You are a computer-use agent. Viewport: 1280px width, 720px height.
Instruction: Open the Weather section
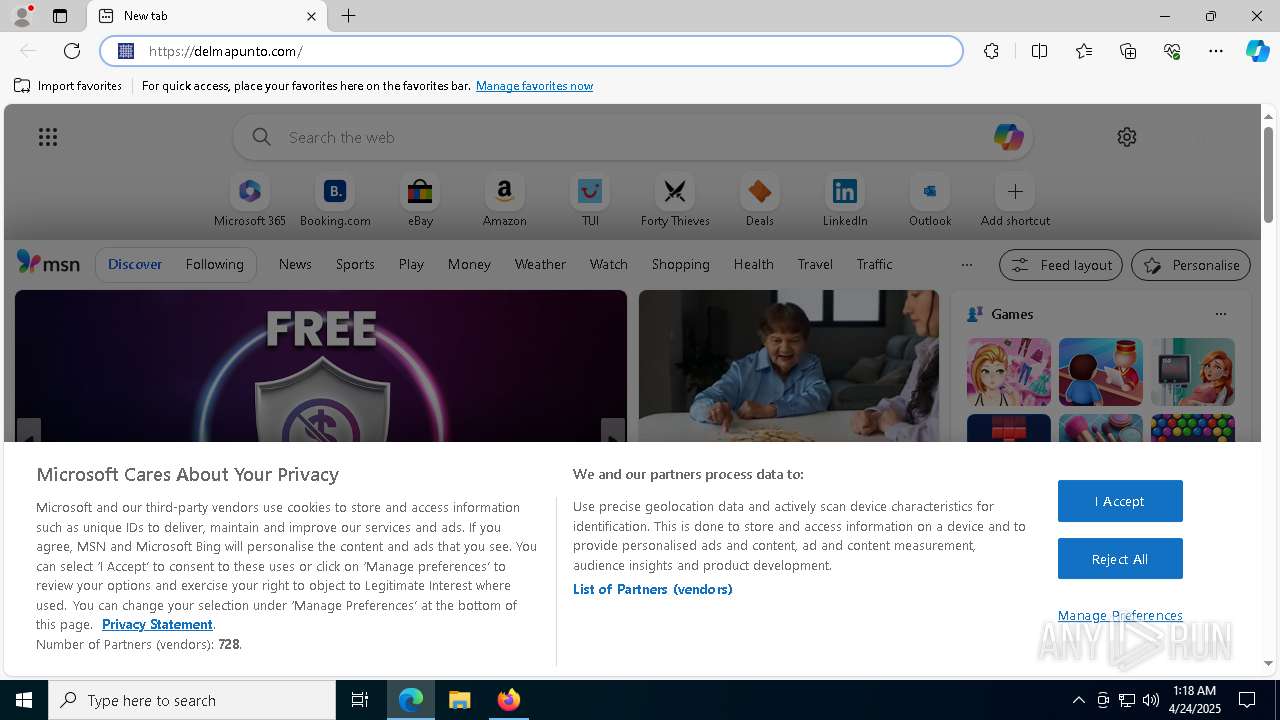pos(540,264)
